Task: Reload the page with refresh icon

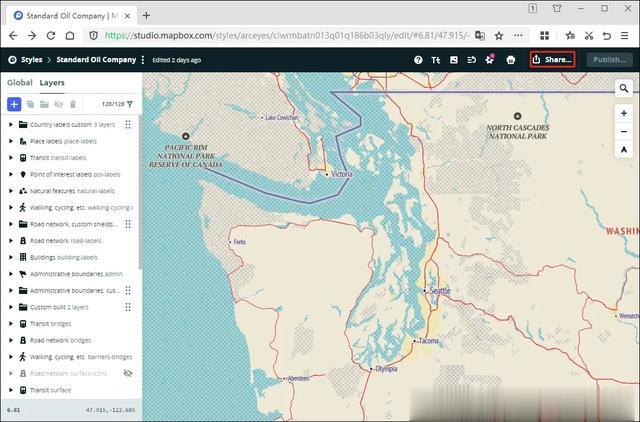Action: coord(51,36)
